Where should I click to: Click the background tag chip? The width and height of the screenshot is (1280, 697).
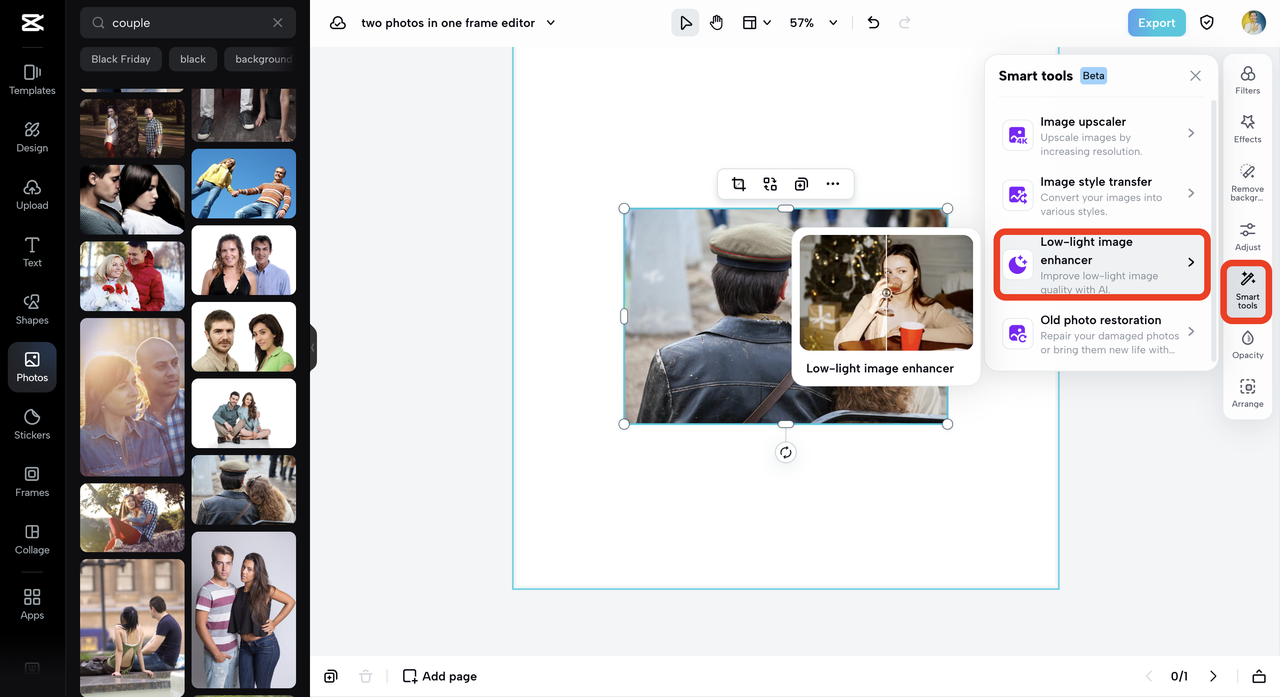point(260,59)
